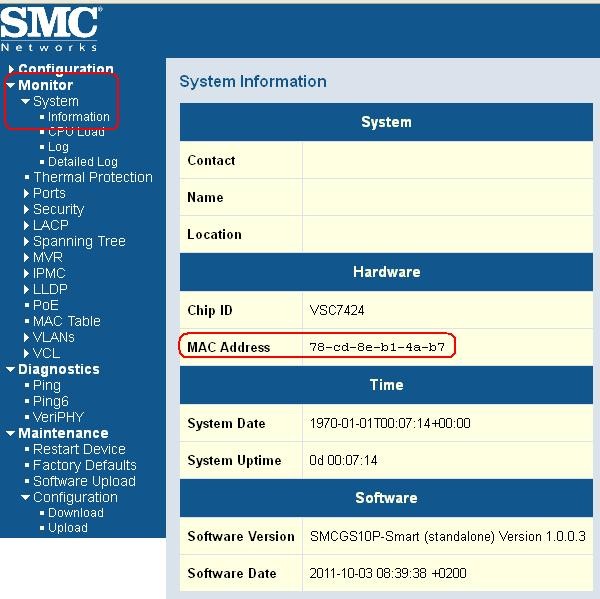Collapse the Maintenance section arrow
Viewport: 600px width, 599px height.
click(11, 433)
